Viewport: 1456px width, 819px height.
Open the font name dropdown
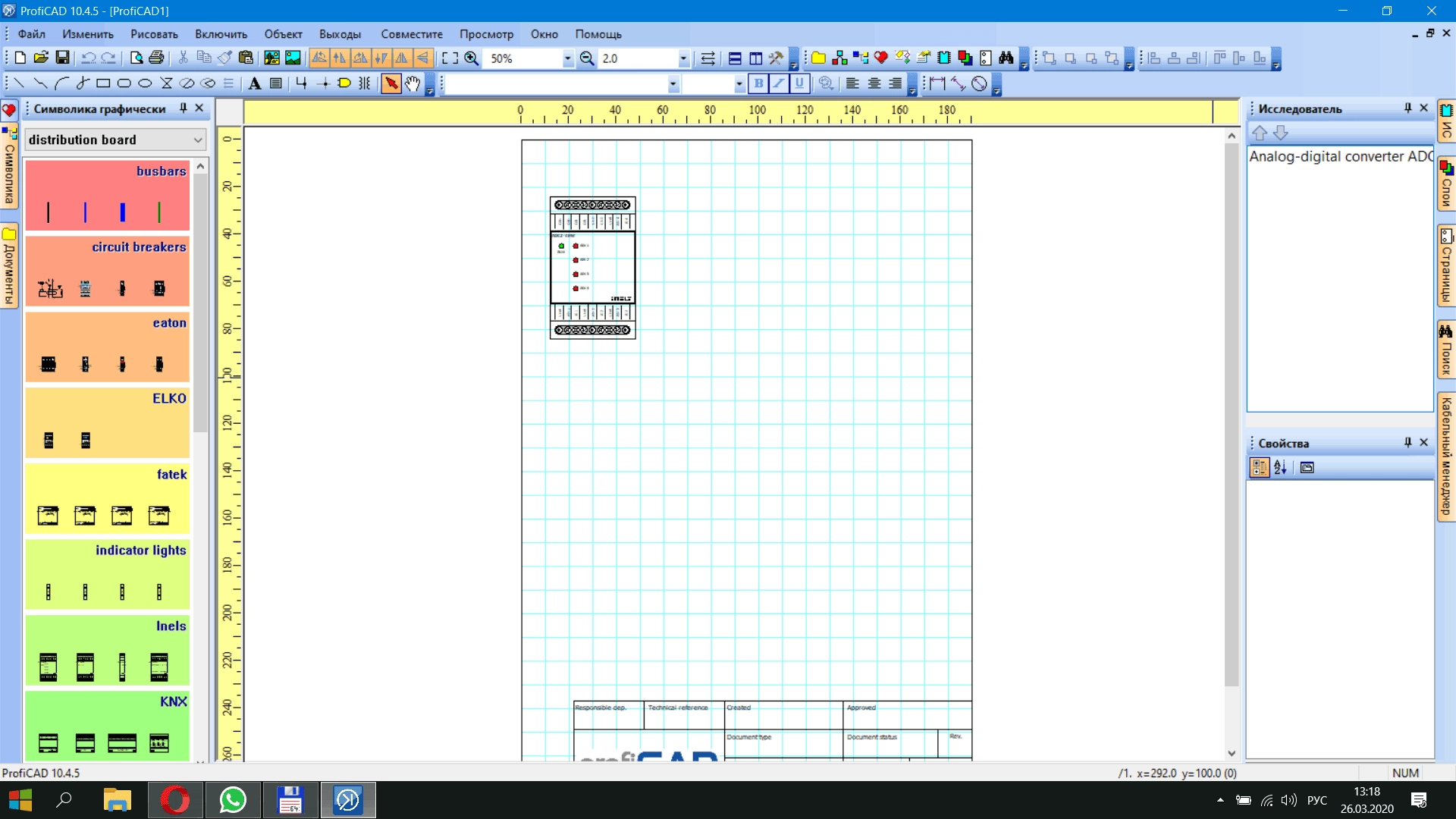coord(673,83)
